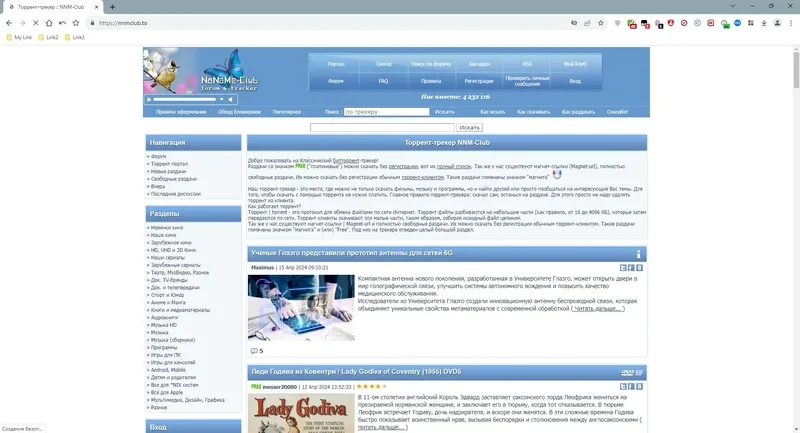Open the Вход header menu item
This screenshot has height=433, width=800.
pyautogui.click(x=575, y=81)
